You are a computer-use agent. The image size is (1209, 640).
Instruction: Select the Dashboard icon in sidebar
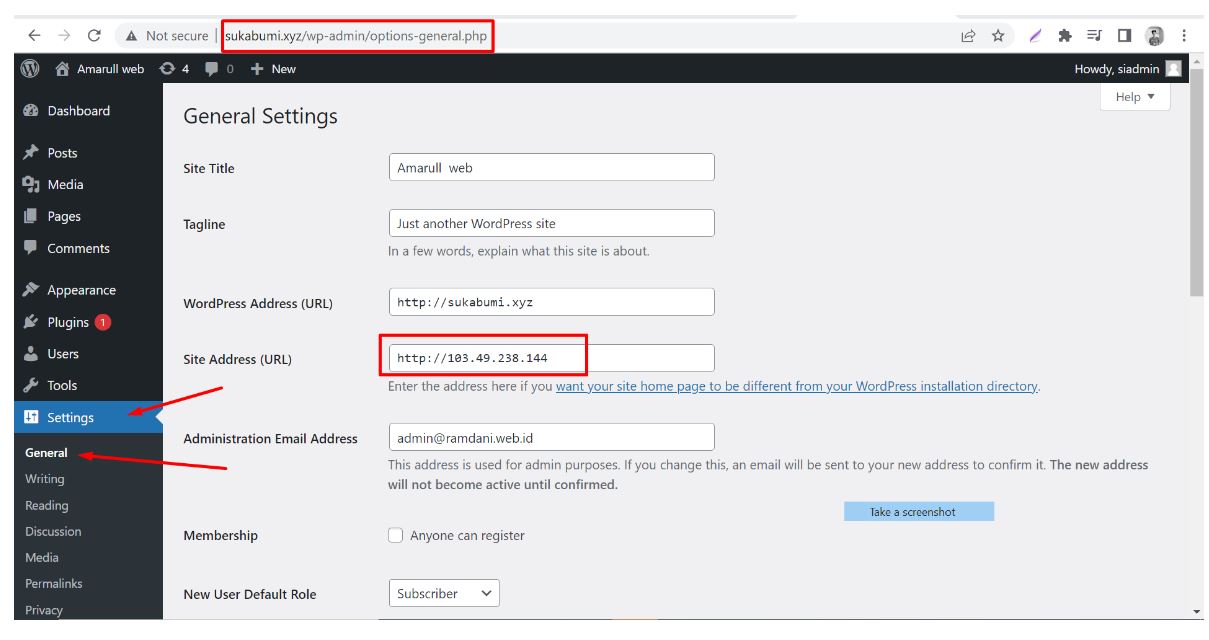(x=30, y=110)
